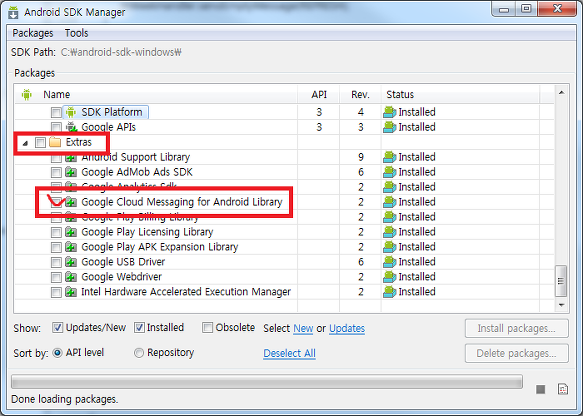Check the Intel Hardware Accelerated Execution Manager checkbox

(56, 292)
